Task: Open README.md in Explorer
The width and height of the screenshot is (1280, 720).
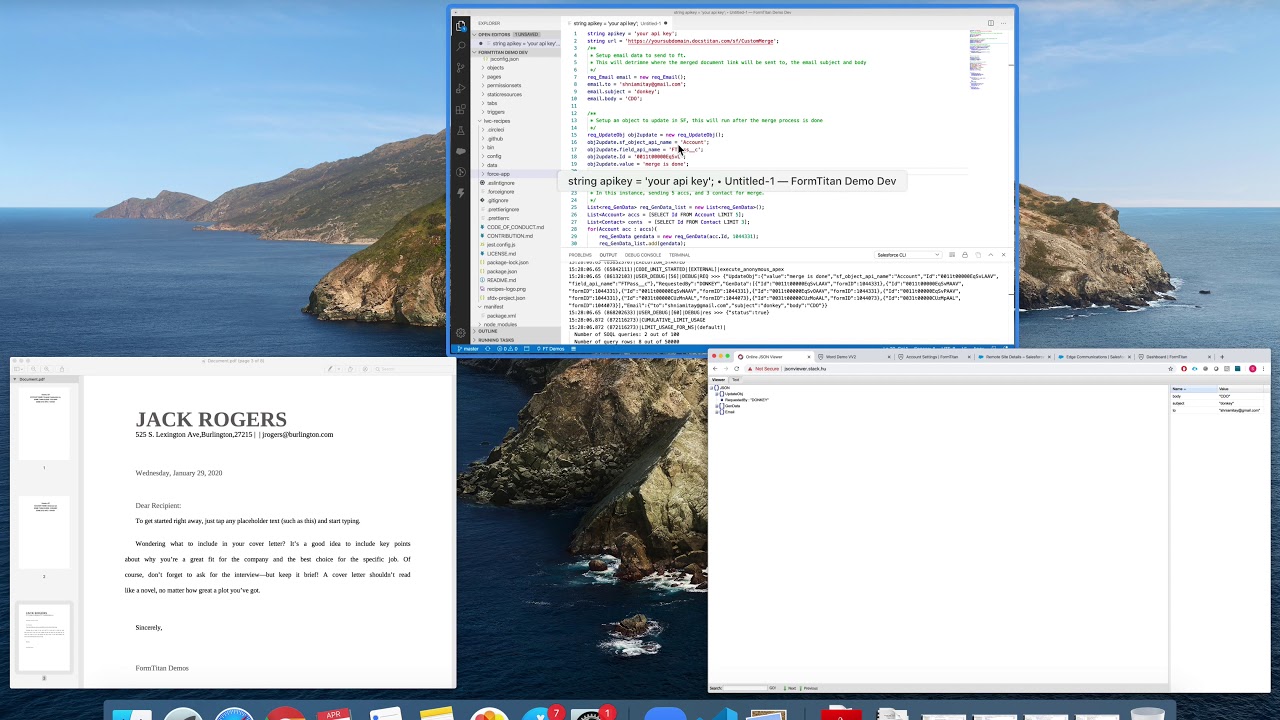Action: click(501, 280)
